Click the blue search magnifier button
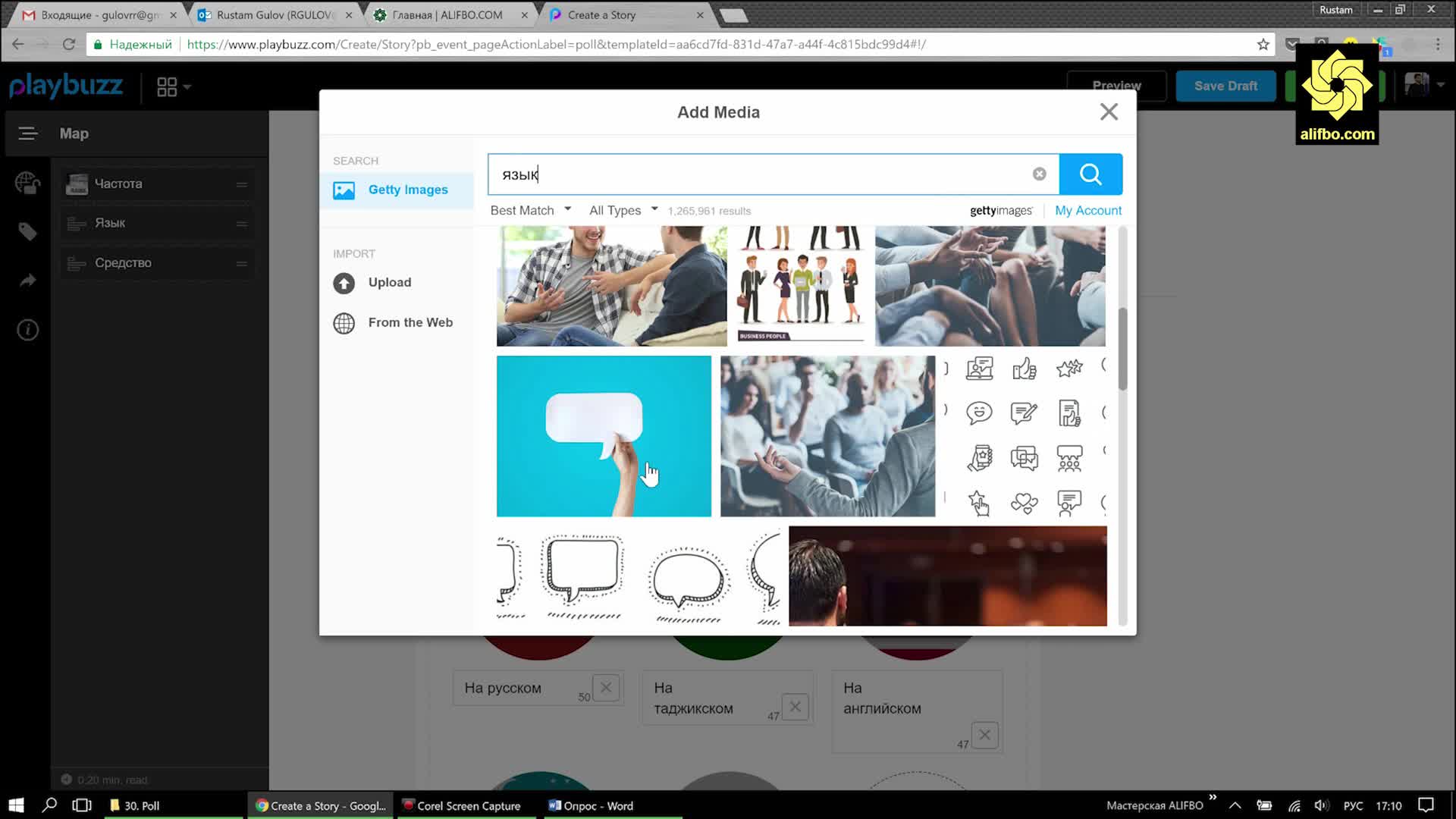1456x819 pixels. point(1090,174)
